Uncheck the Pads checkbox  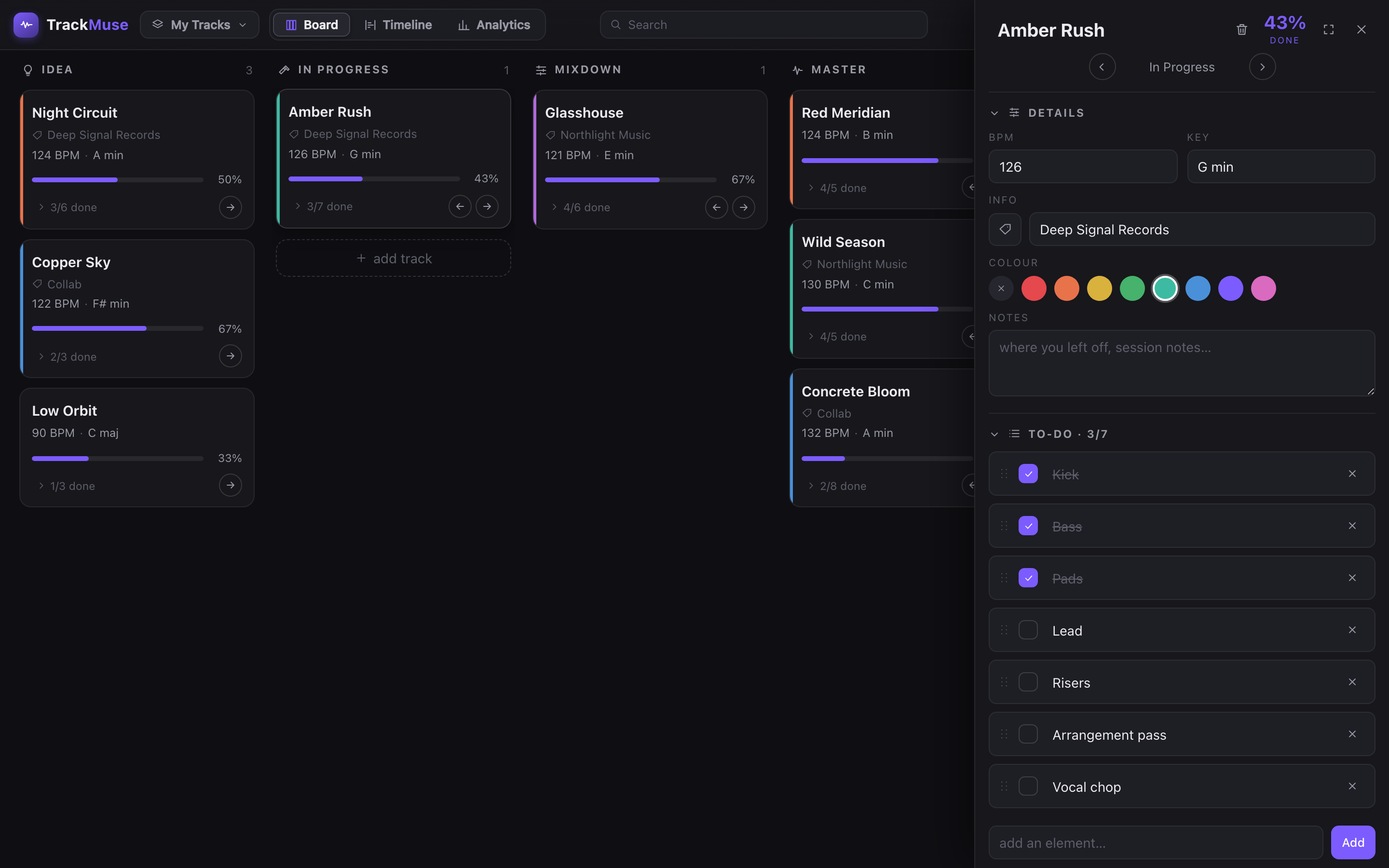coord(1028,578)
